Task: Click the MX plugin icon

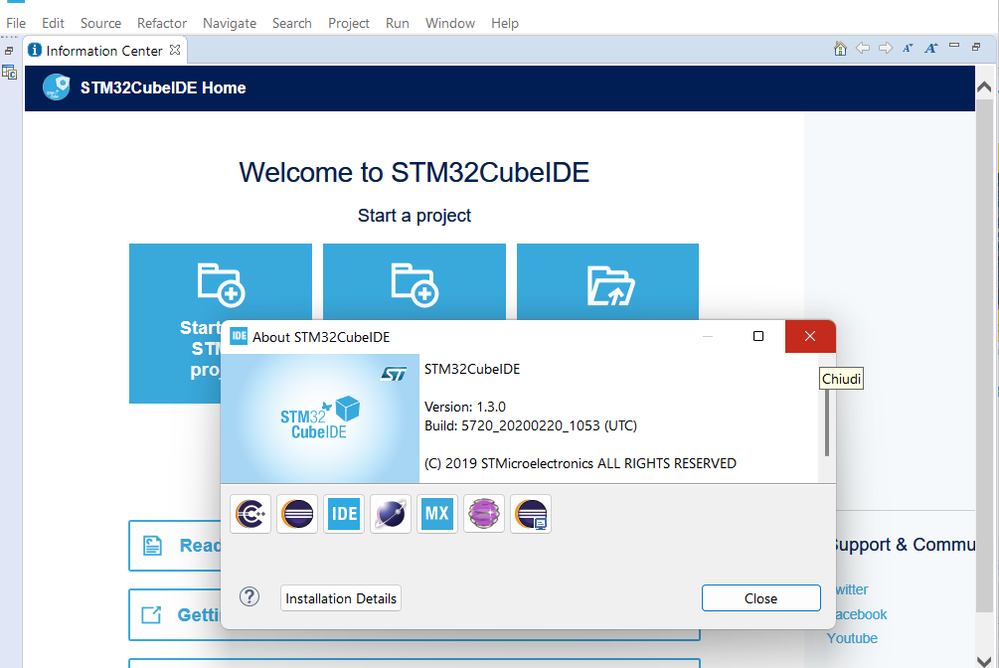Action: point(437,514)
